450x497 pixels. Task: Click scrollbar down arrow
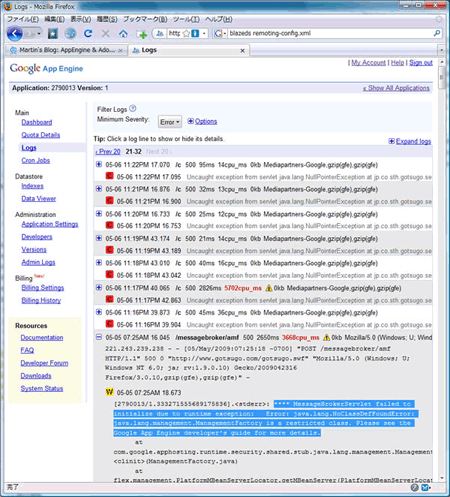click(442, 478)
